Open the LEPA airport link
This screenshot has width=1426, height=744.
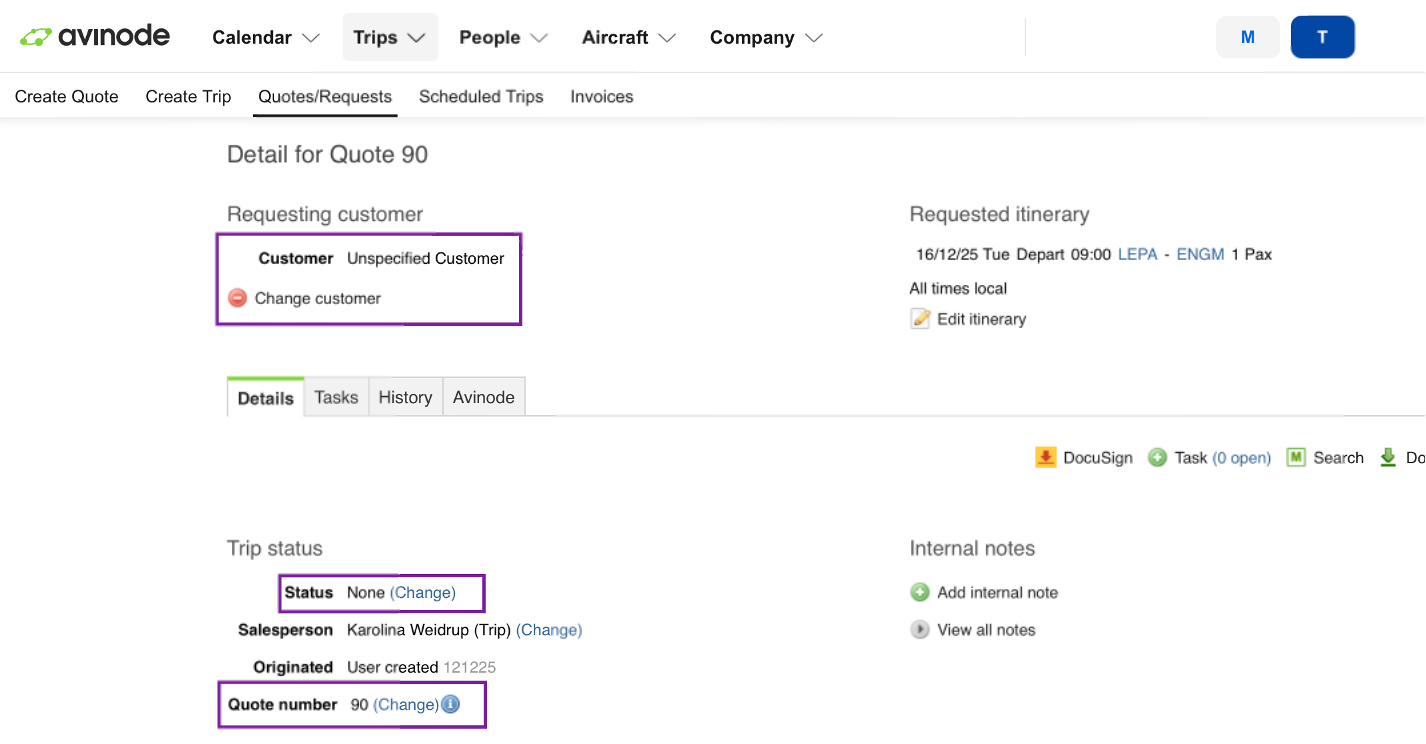click(1137, 254)
